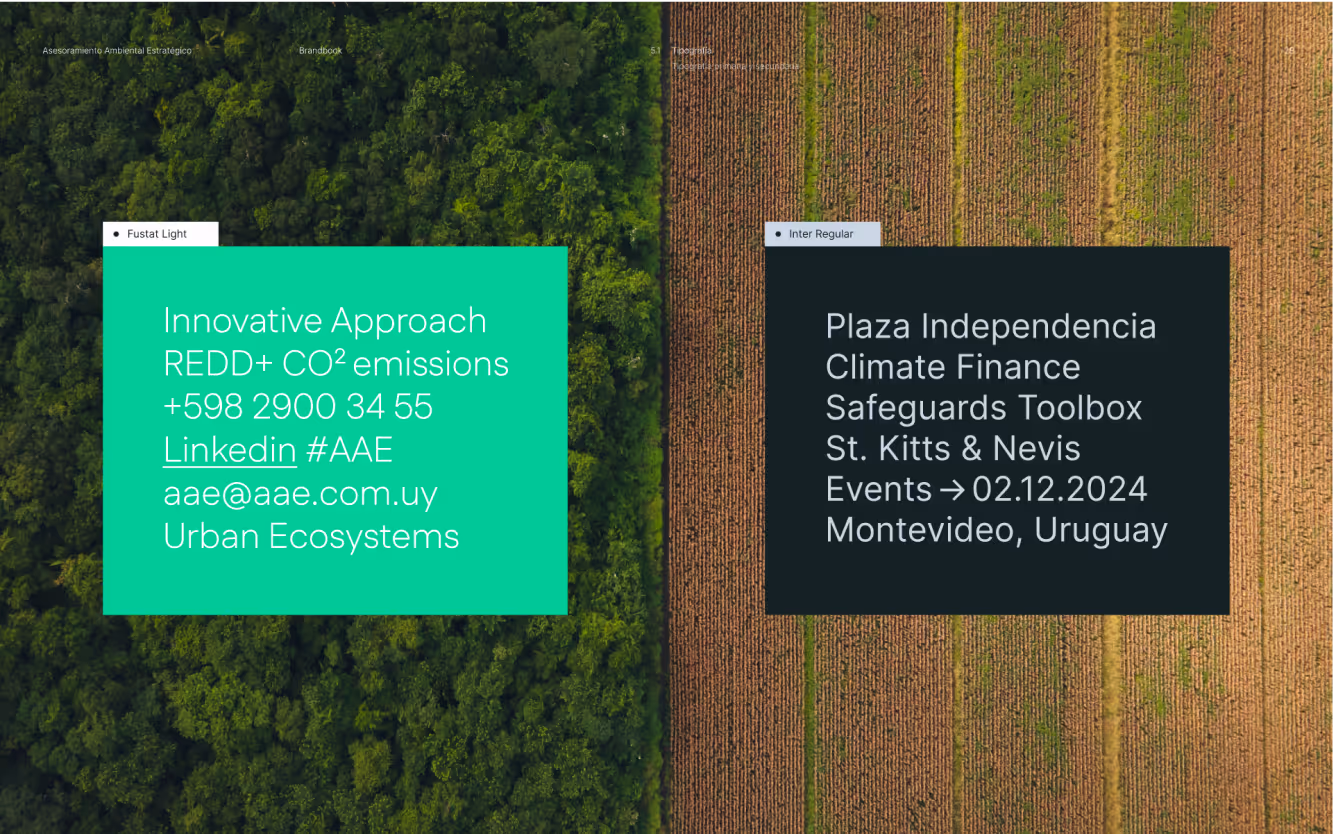Click the arrow icon between Events and the date

(952, 490)
